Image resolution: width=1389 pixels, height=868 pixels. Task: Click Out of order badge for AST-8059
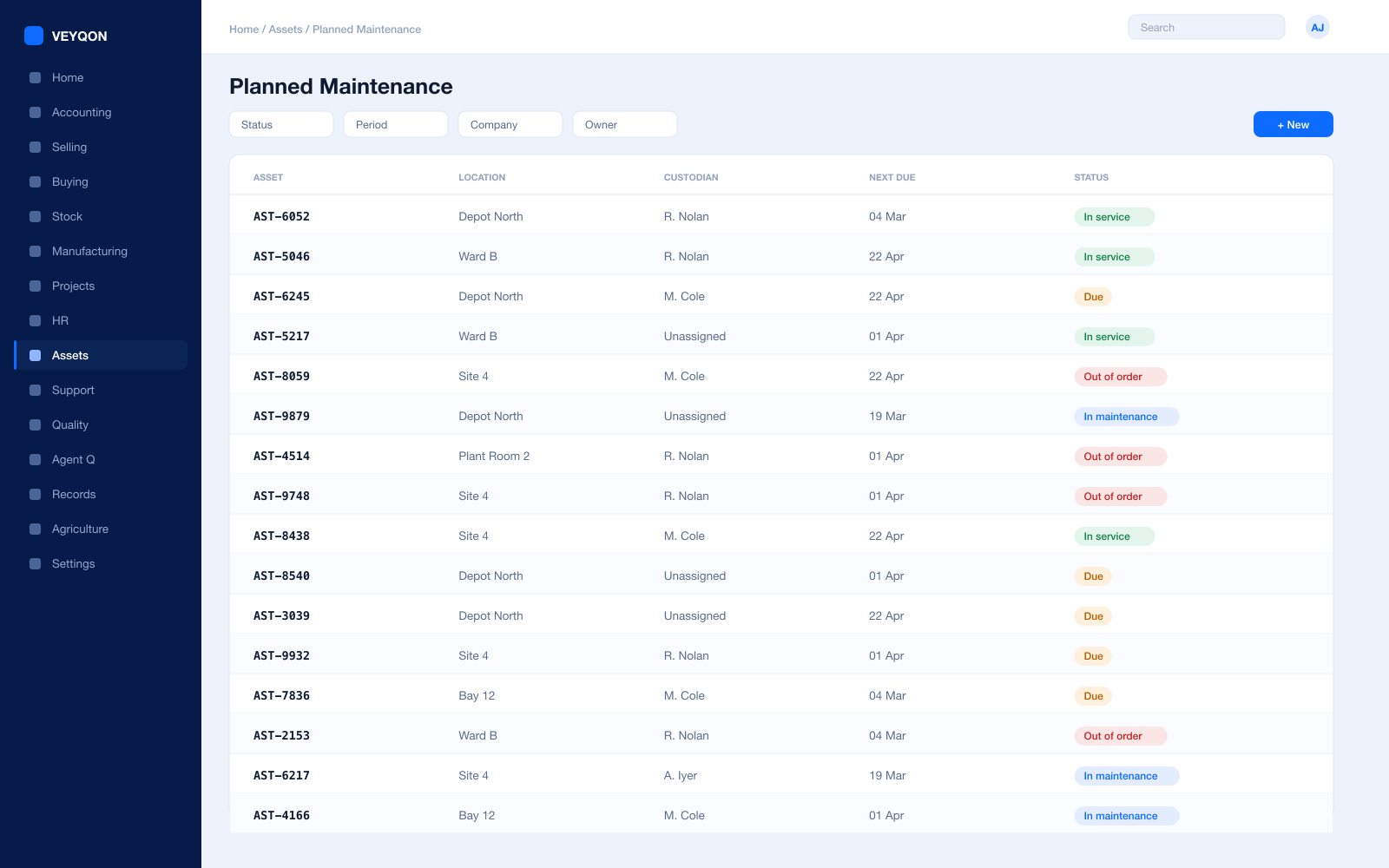click(1120, 377)
